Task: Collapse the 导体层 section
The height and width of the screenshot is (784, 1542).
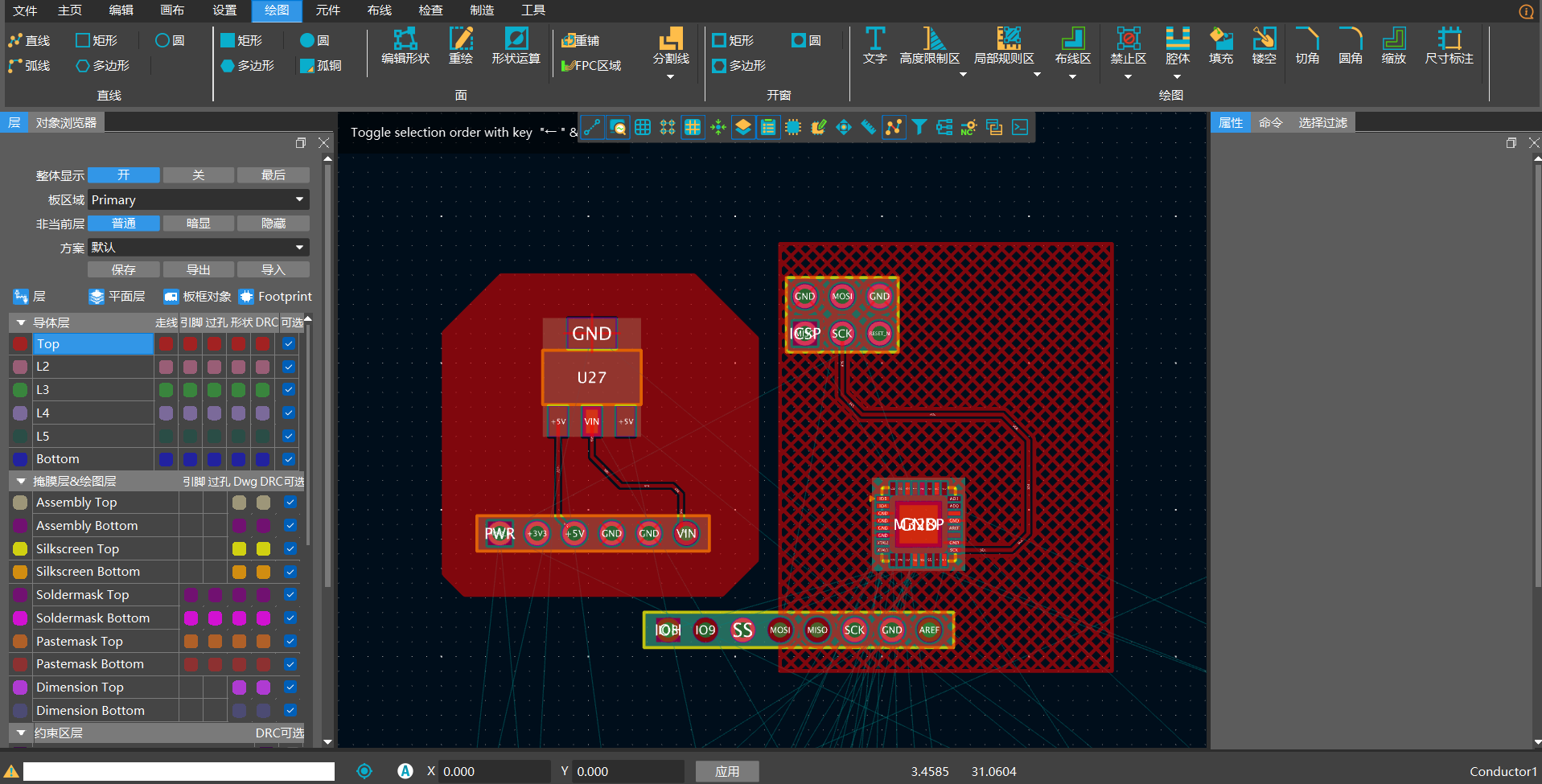Action: coord(22,322)
